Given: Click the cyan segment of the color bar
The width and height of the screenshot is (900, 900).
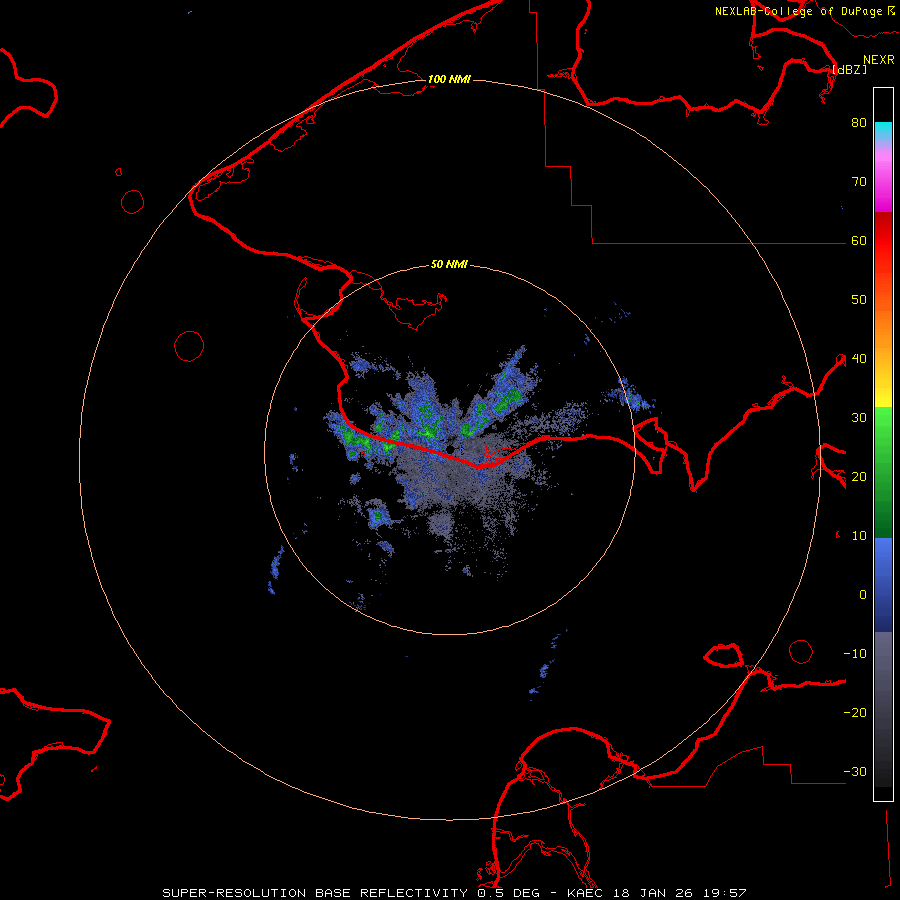Looking at the screenshot, I should (x=883, y=131).
